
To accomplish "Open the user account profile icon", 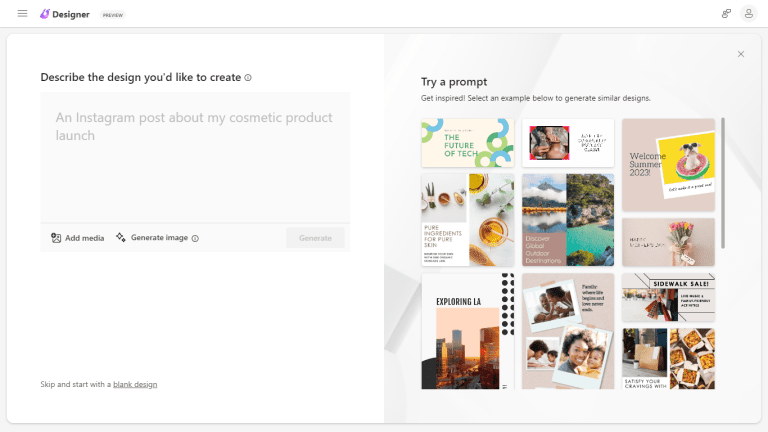I will coord(748,14).
